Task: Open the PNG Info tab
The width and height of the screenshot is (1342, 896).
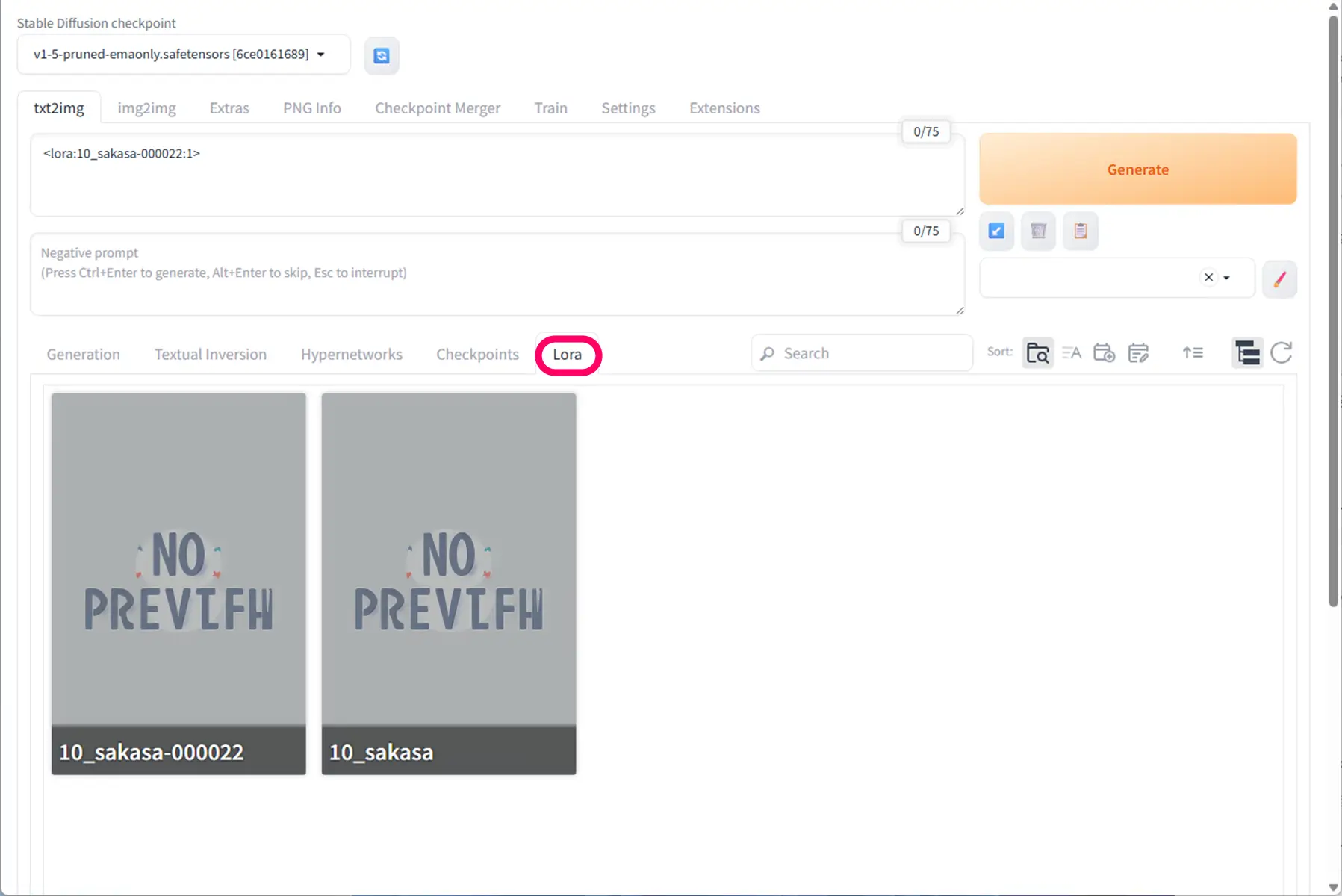Action: (312, 108)
